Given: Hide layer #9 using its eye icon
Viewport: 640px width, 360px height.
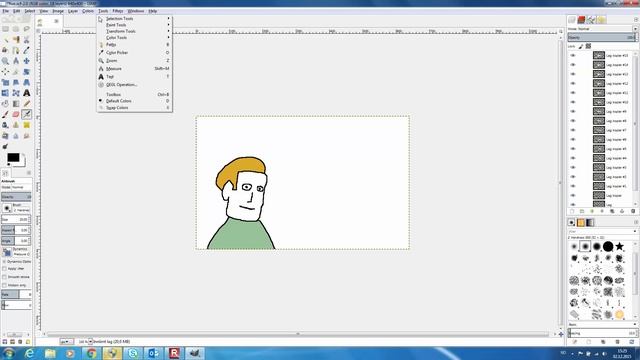Looking at the screenshot, I should coord(573,111).
